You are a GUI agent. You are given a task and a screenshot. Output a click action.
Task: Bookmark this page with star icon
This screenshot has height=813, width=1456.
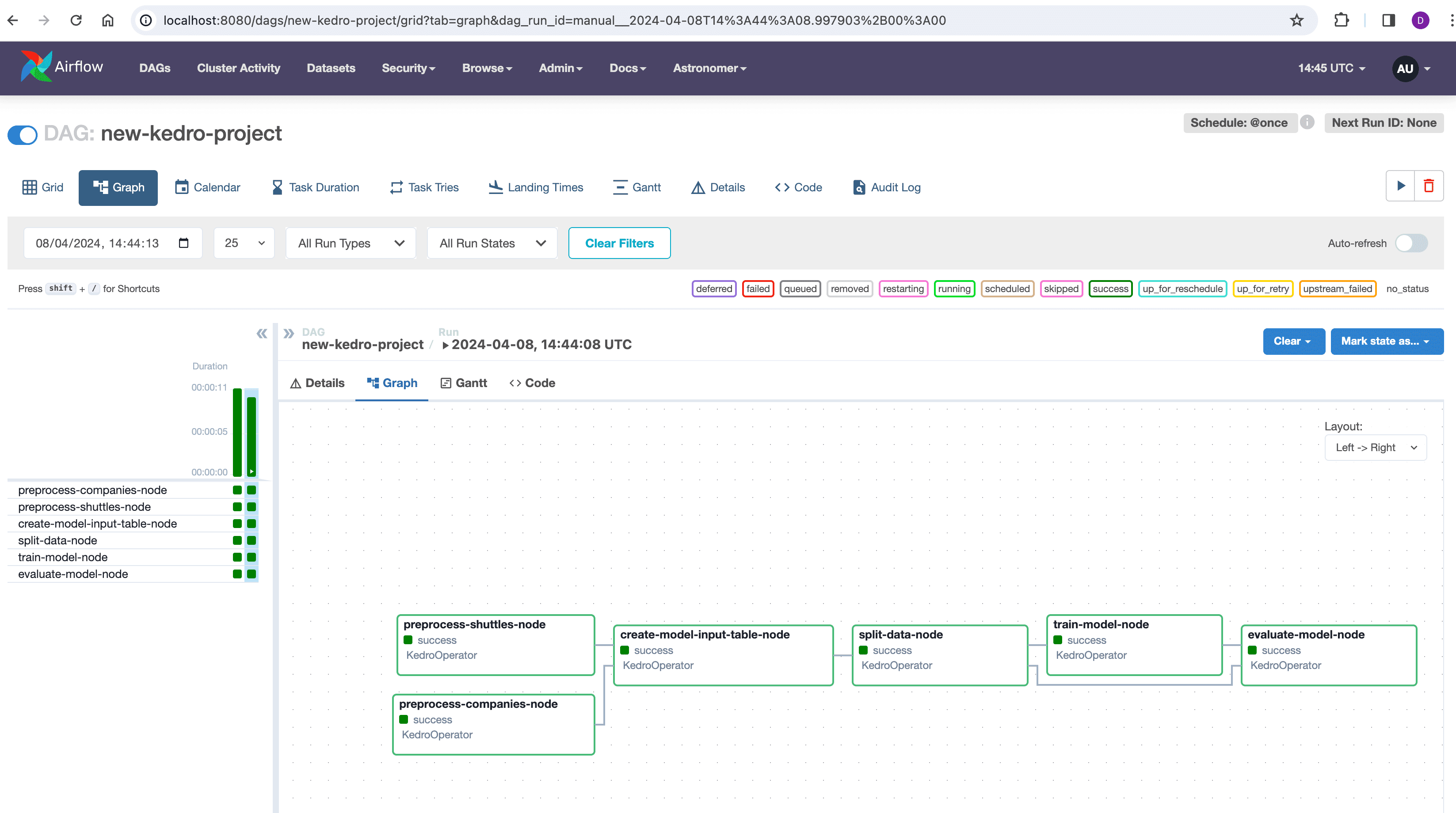pyautogui.click(x=1296, y=20)
